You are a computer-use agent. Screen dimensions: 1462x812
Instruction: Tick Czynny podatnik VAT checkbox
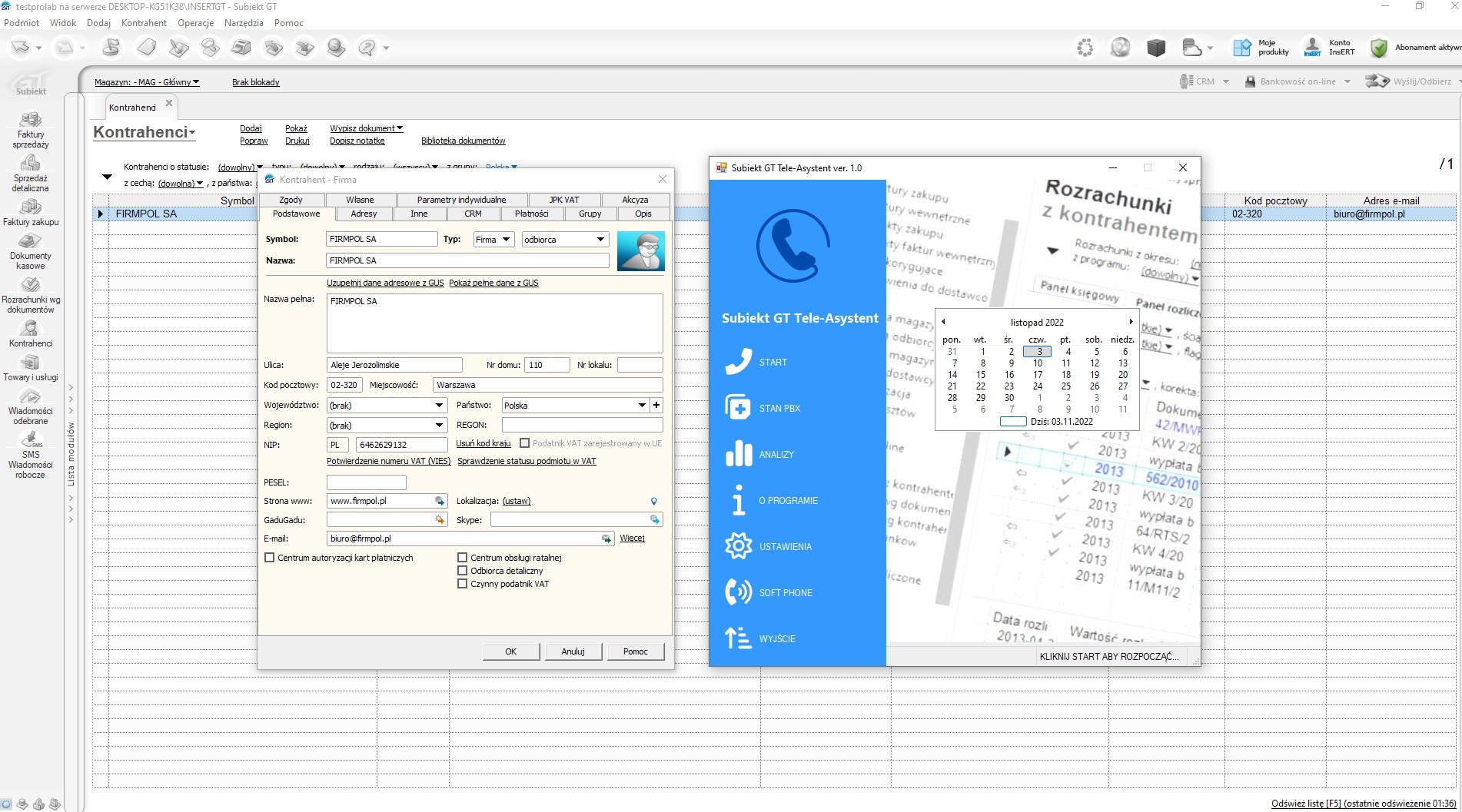tap(463, 584)
